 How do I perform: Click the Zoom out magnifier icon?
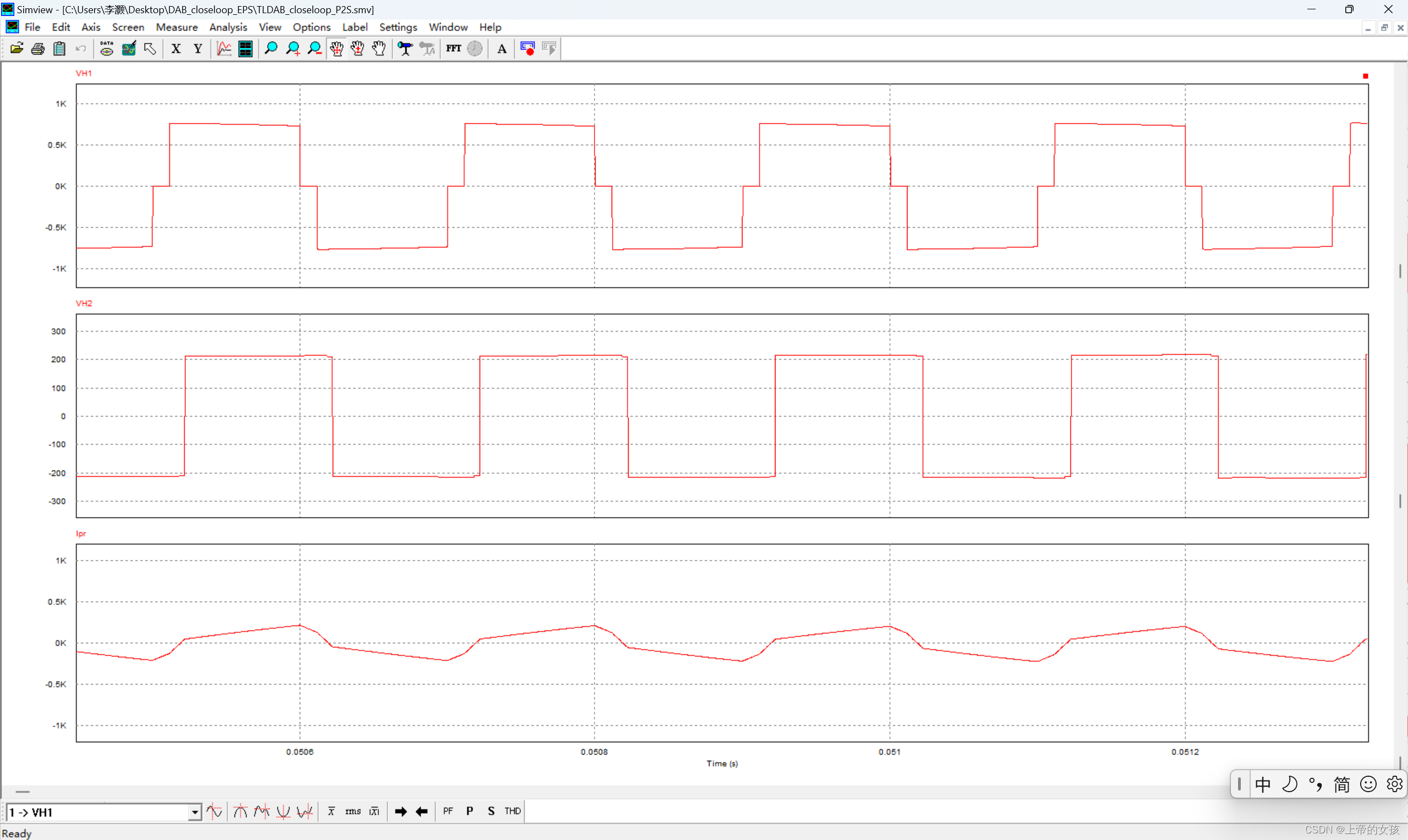pos(314,49)
